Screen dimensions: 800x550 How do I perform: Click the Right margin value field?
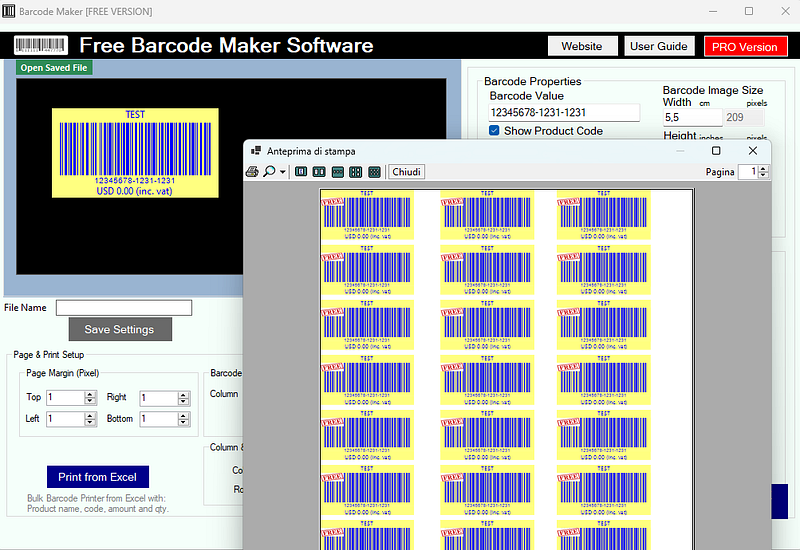click(x=159, y=398)
